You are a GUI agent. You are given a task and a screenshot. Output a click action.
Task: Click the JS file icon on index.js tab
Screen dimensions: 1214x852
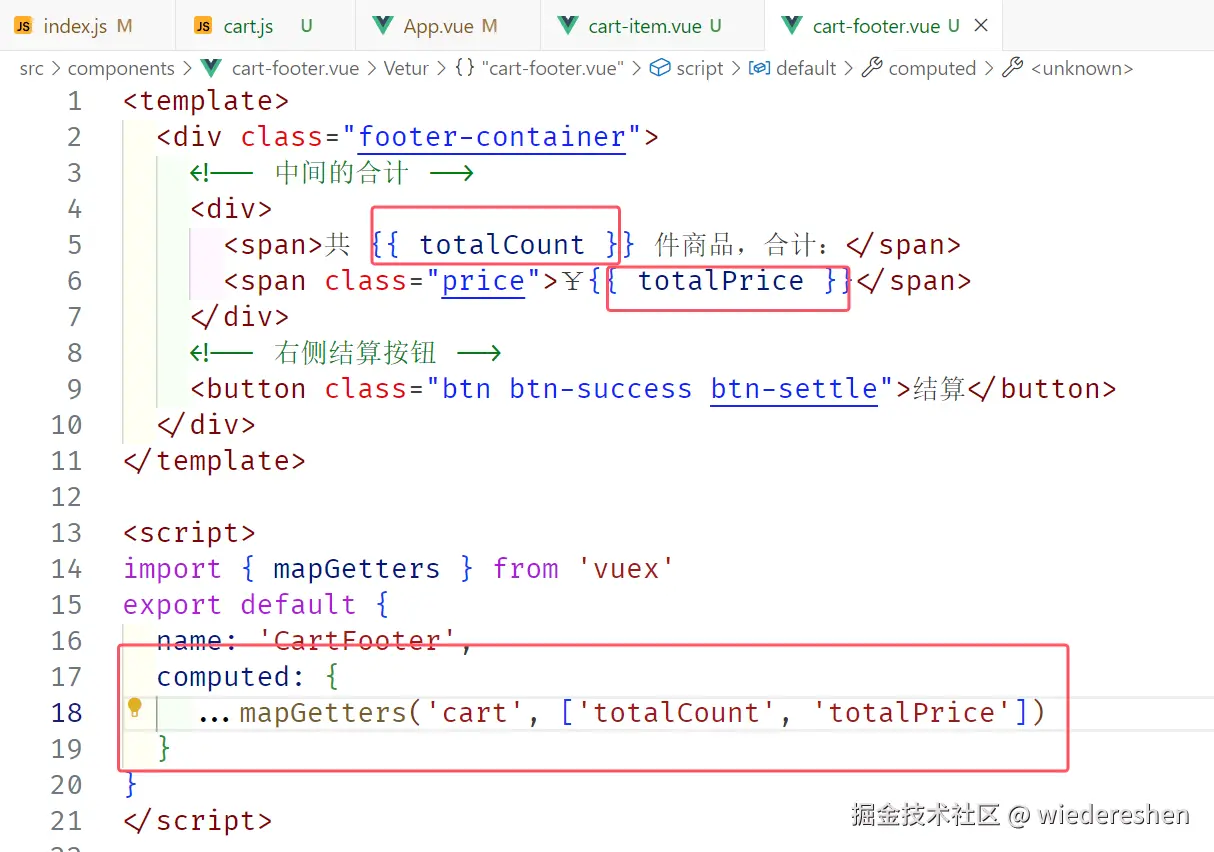click(x=24, y=26)
